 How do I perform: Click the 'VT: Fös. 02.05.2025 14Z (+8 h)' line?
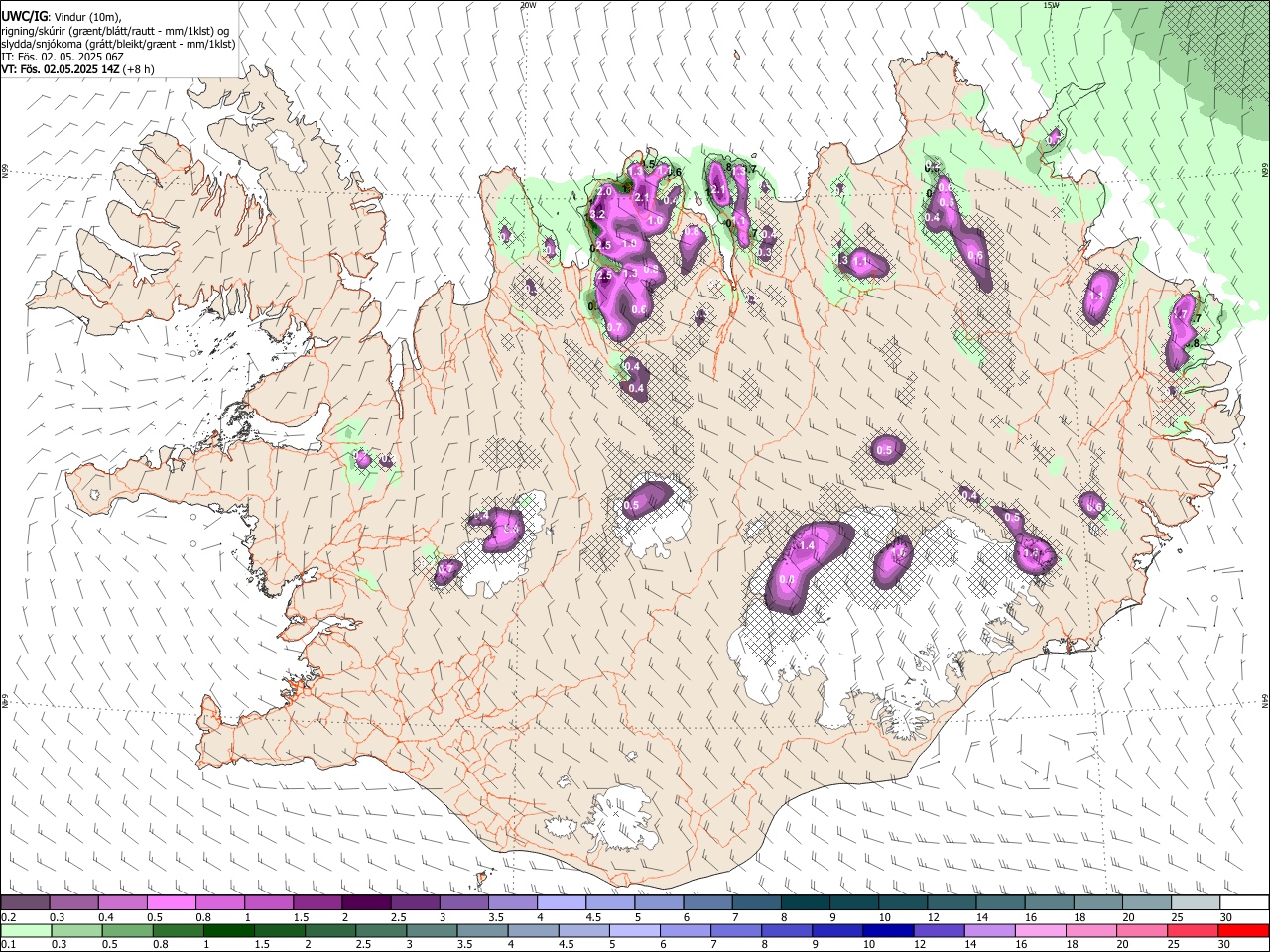click(77, 69)
